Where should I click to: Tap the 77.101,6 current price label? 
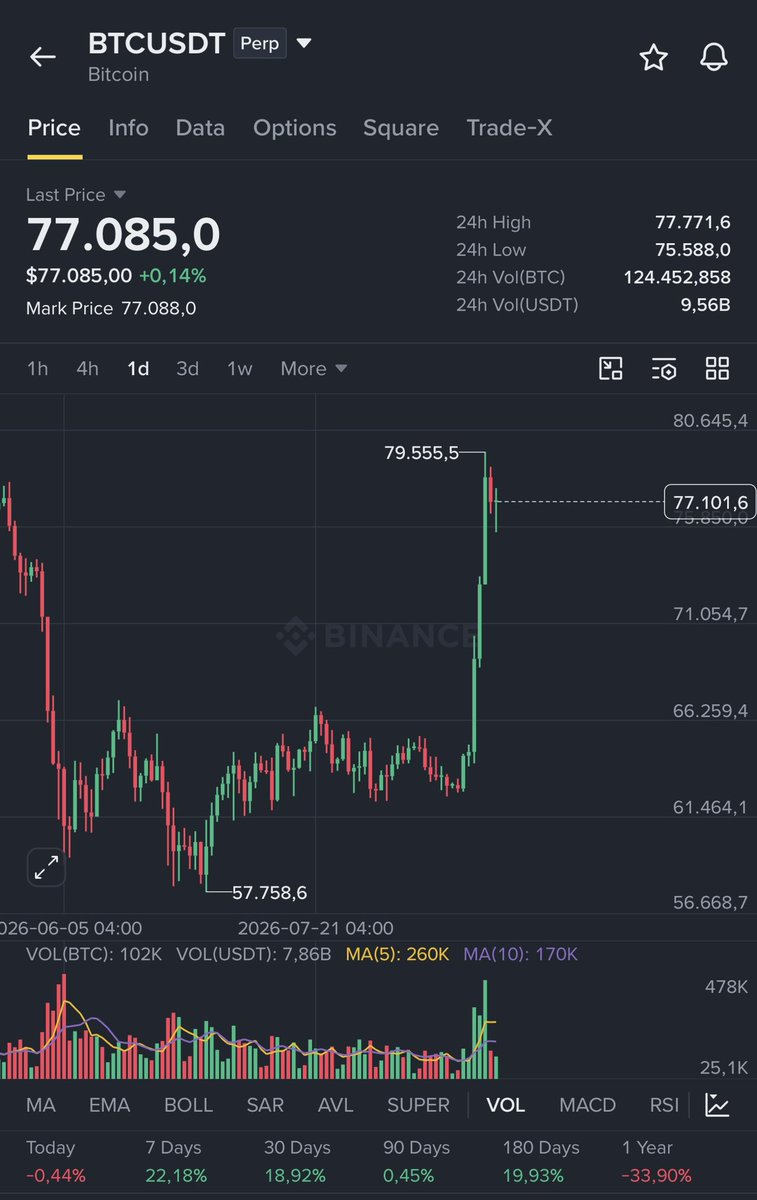pyautogui.click(x=710, y=502)
